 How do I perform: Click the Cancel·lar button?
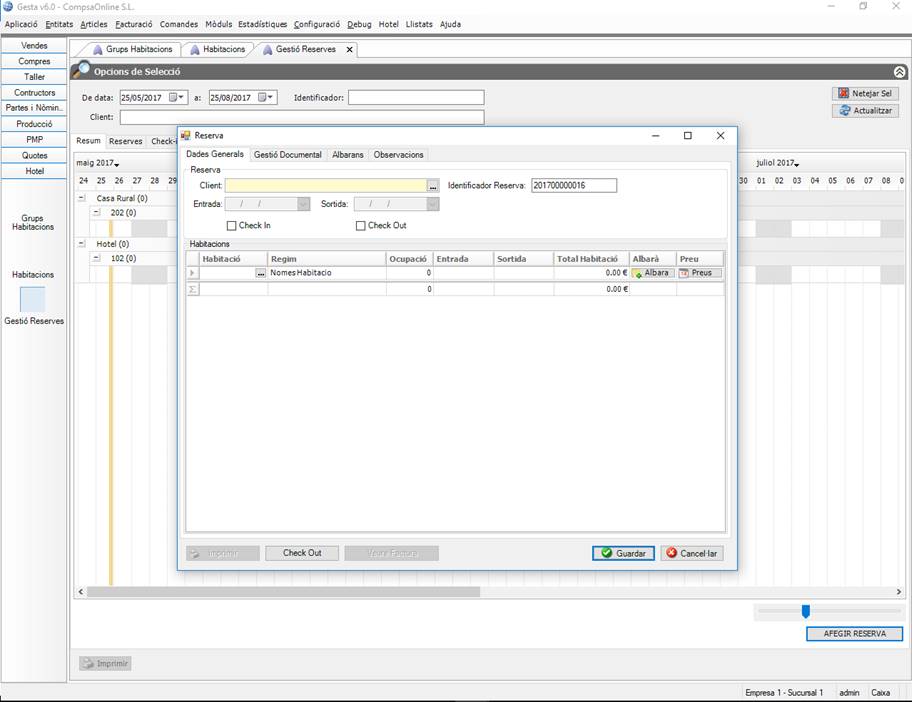pos(692,553)
